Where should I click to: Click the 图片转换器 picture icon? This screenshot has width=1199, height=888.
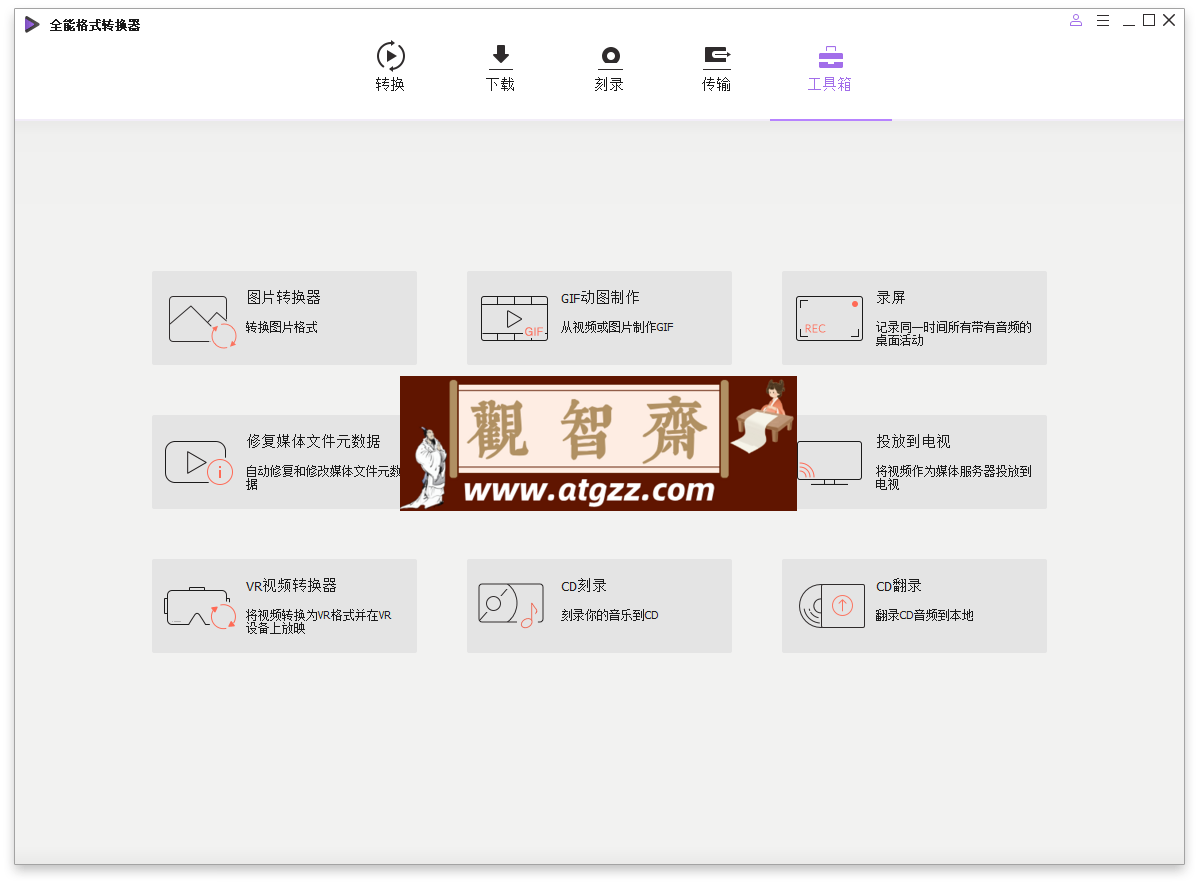tap(202, 321)
